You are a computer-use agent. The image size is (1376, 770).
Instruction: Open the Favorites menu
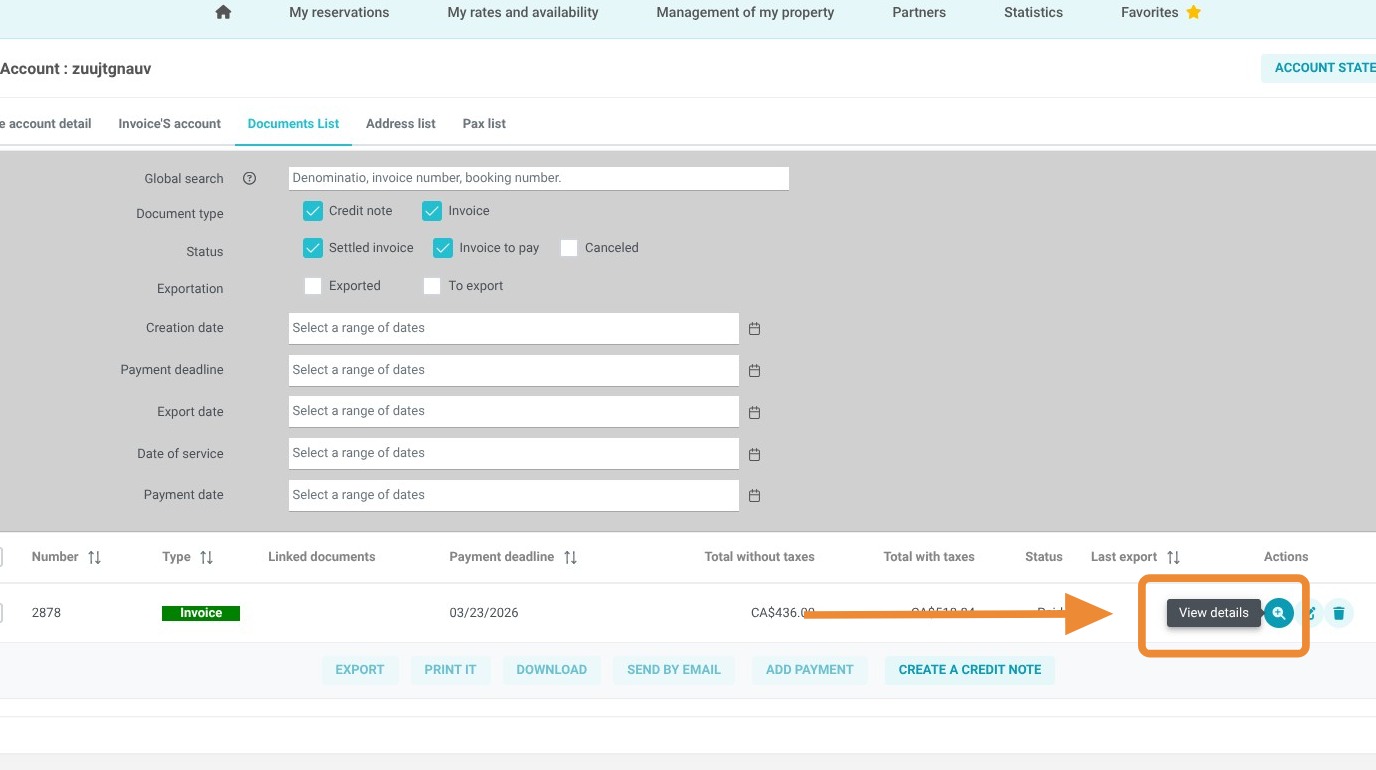1149,12
